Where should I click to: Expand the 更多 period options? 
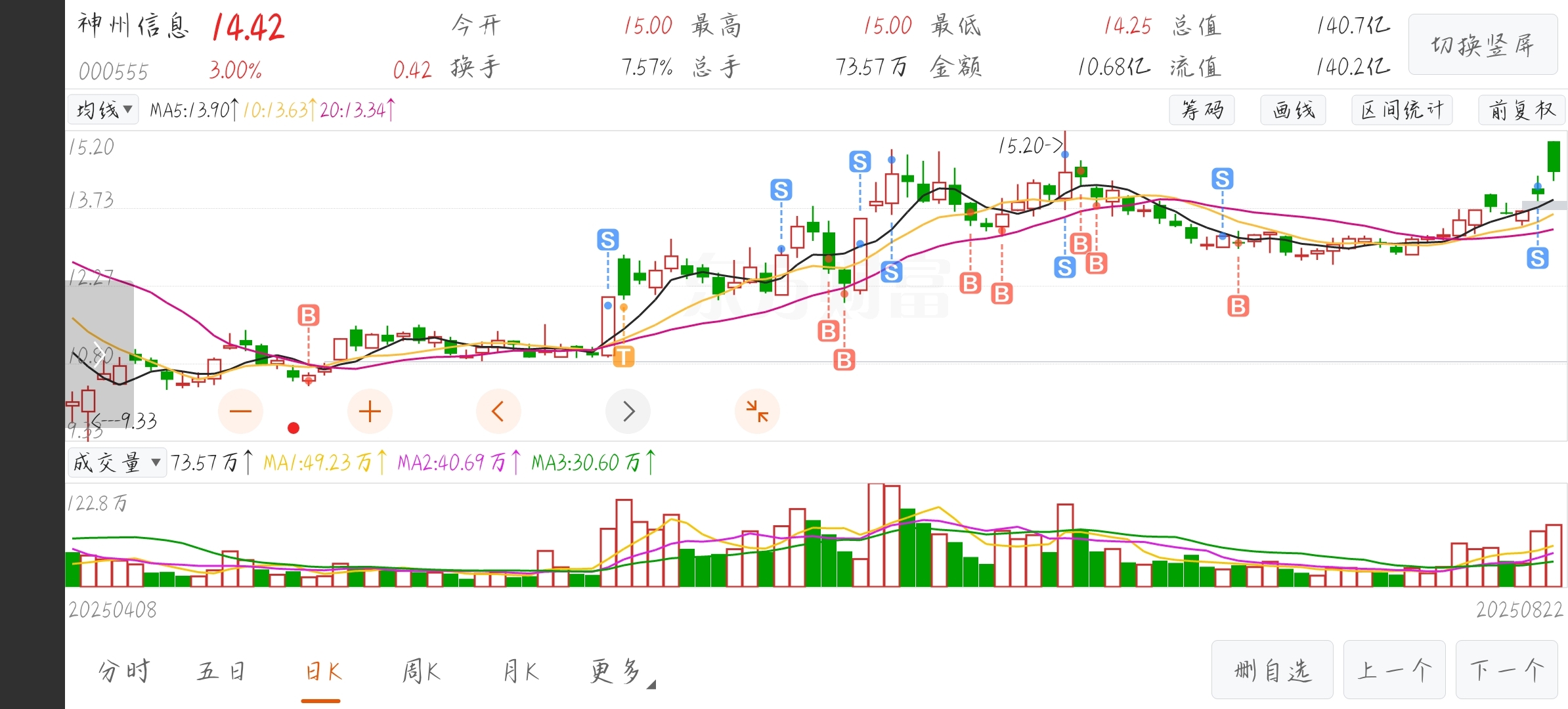pos(621,672)
